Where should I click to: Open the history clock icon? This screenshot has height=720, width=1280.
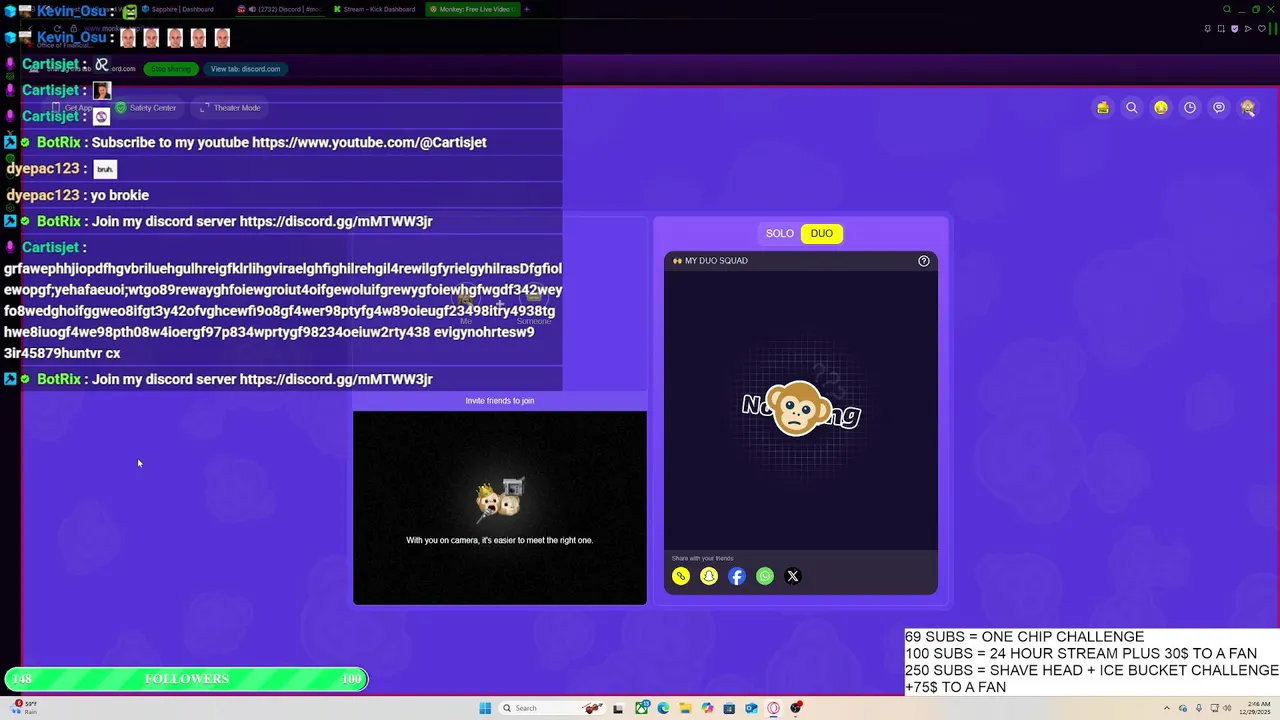[1190, 108]
